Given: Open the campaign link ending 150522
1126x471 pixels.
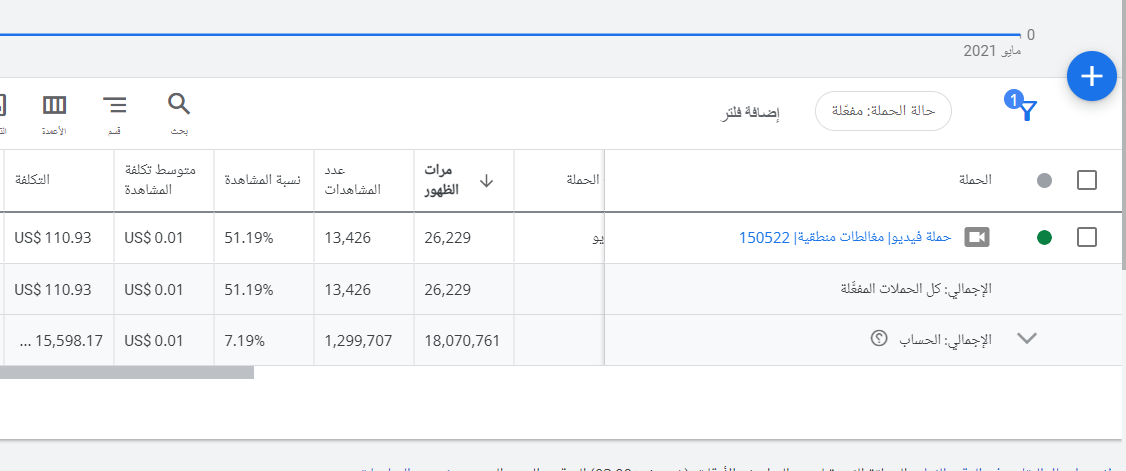Looking at the screenshot, I should click(x=844, y=237).
